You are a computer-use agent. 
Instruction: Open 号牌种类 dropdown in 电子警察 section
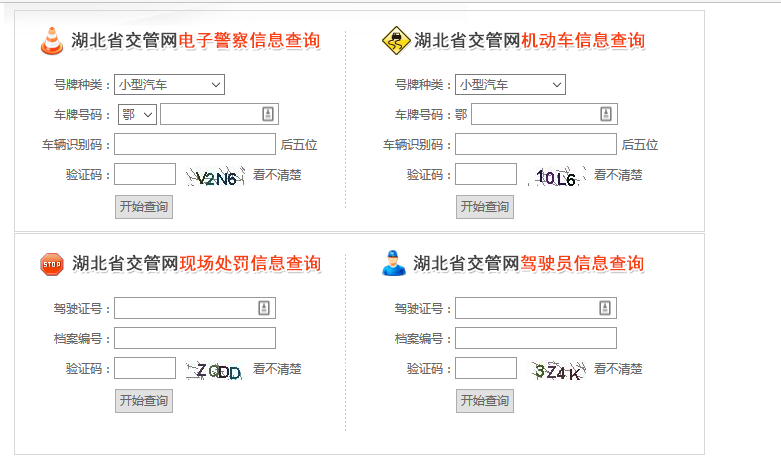169,85
